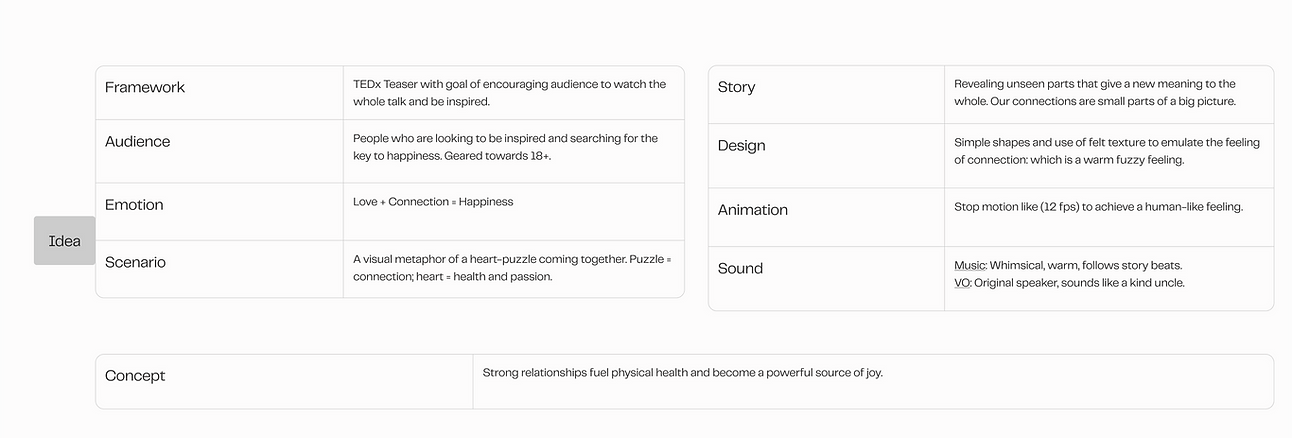Select the Emotion row label
1292x438 pixels.
134,205
